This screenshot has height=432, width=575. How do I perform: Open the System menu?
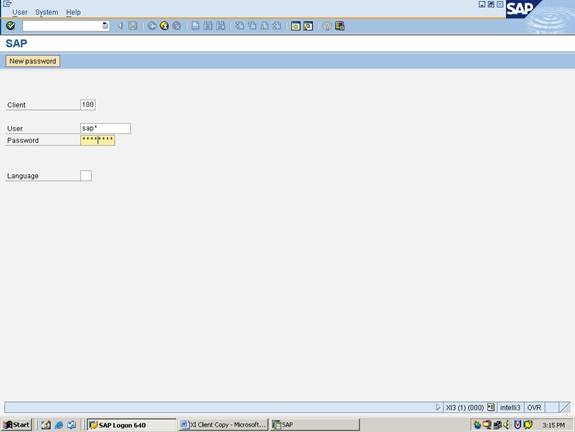click(x=47, y=12)
